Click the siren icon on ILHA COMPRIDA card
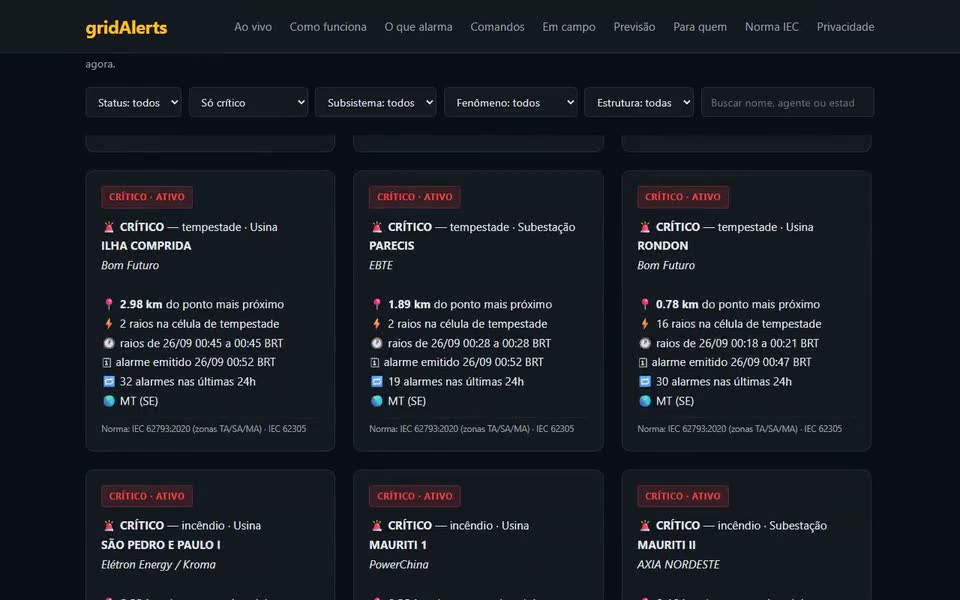The image size is (960, 600). tap(109, 227)
